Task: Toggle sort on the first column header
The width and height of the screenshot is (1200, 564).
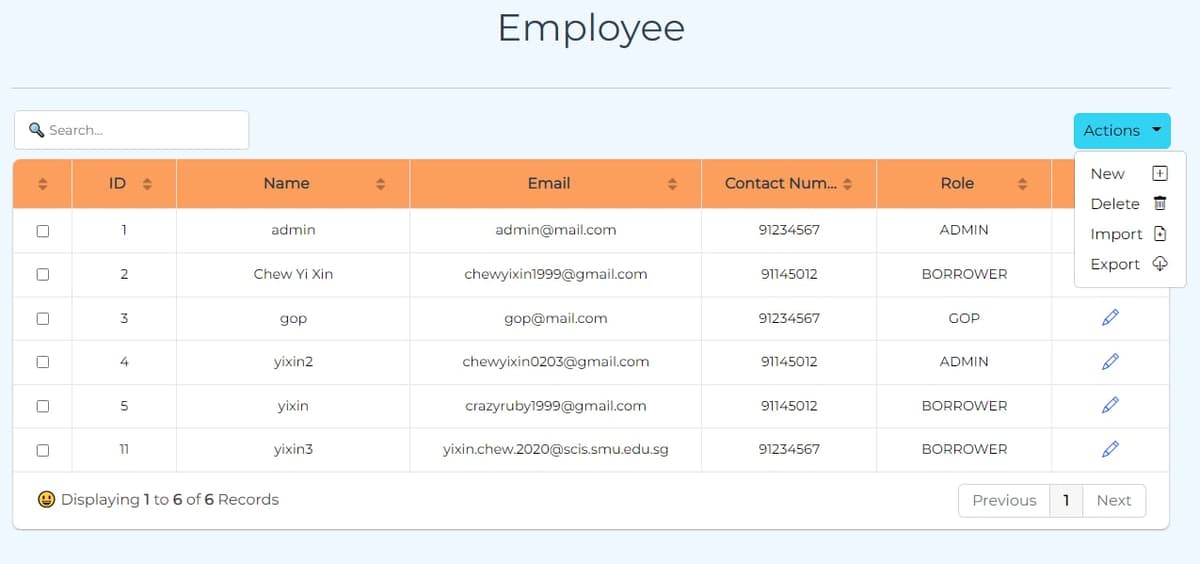Action: (x=43, y=184)
